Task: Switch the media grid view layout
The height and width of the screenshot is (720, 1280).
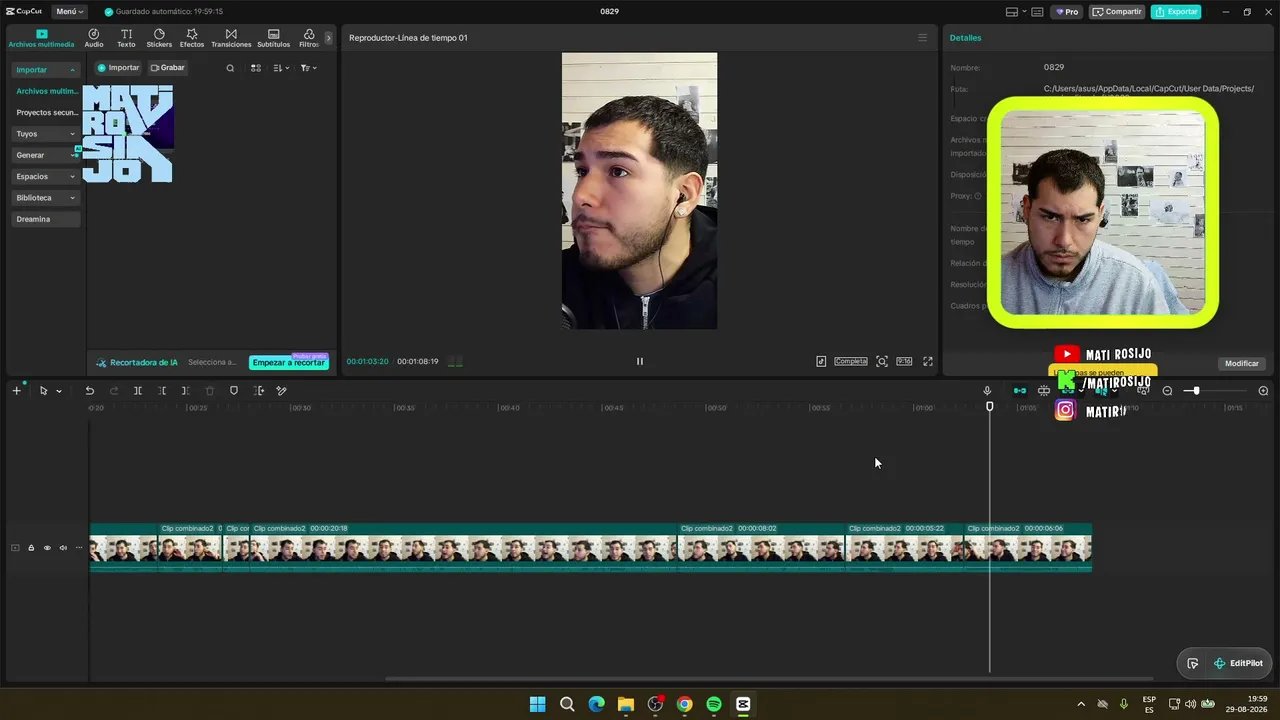Action: 256,68
